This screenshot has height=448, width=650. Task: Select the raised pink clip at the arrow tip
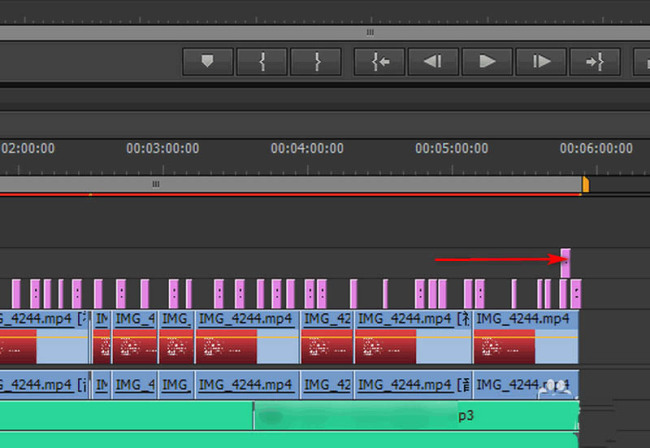(565, 263)
